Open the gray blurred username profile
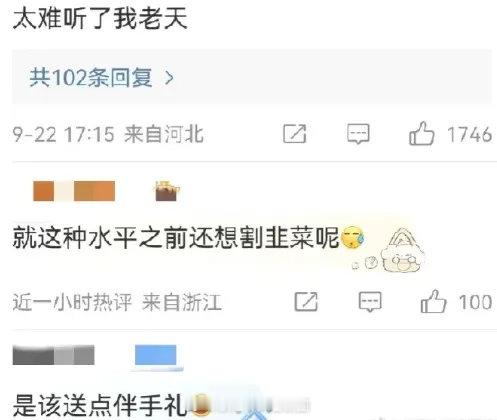 [x=53, y=355]
